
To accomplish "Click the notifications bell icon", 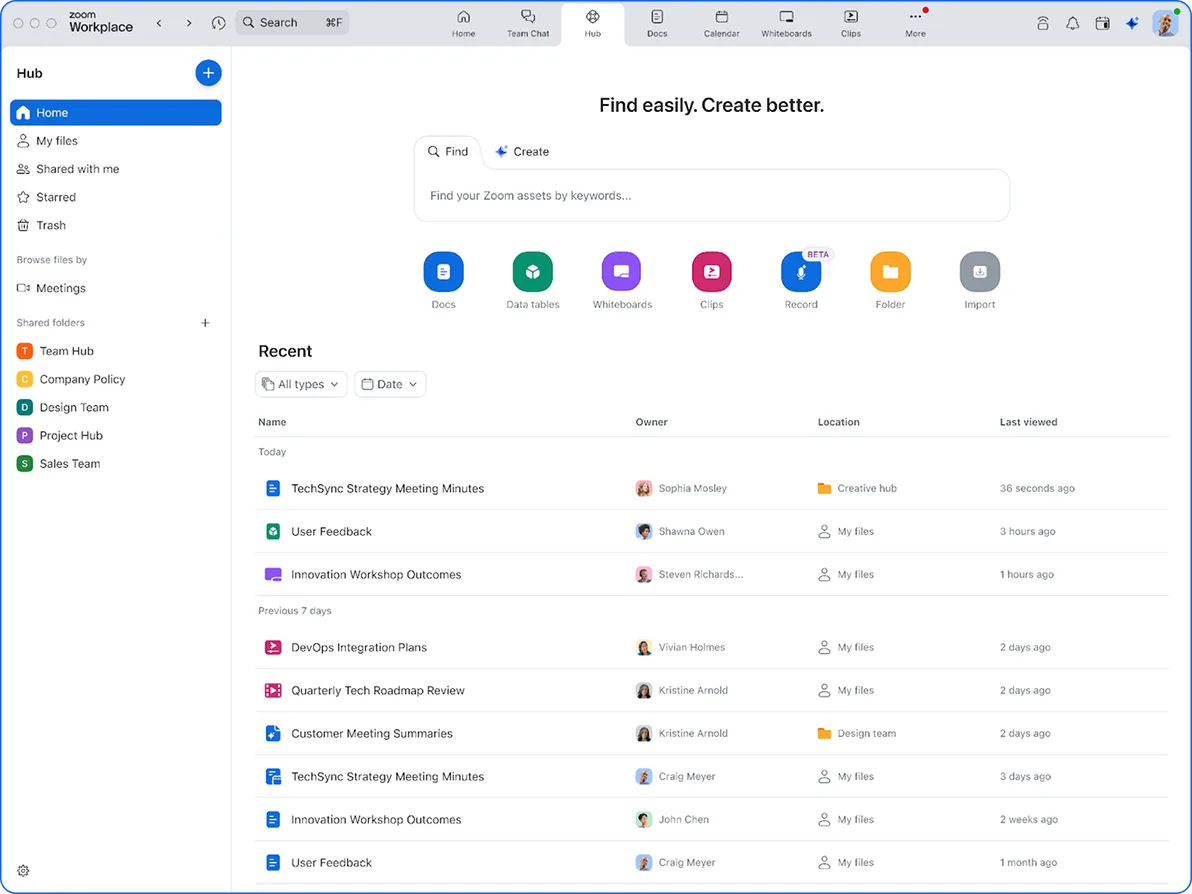I will click(x=1072, y=23).
